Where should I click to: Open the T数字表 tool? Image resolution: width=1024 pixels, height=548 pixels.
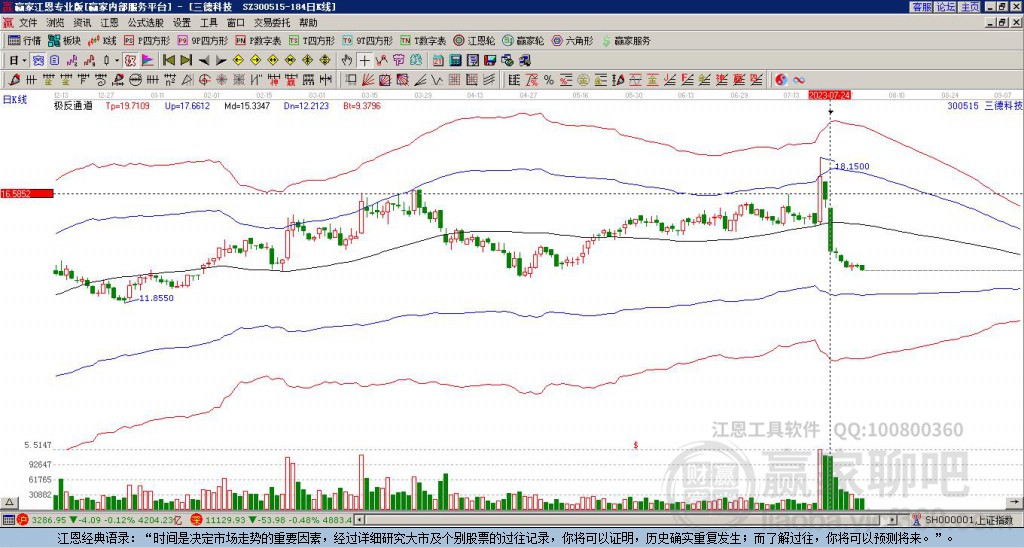click(423, 40)
